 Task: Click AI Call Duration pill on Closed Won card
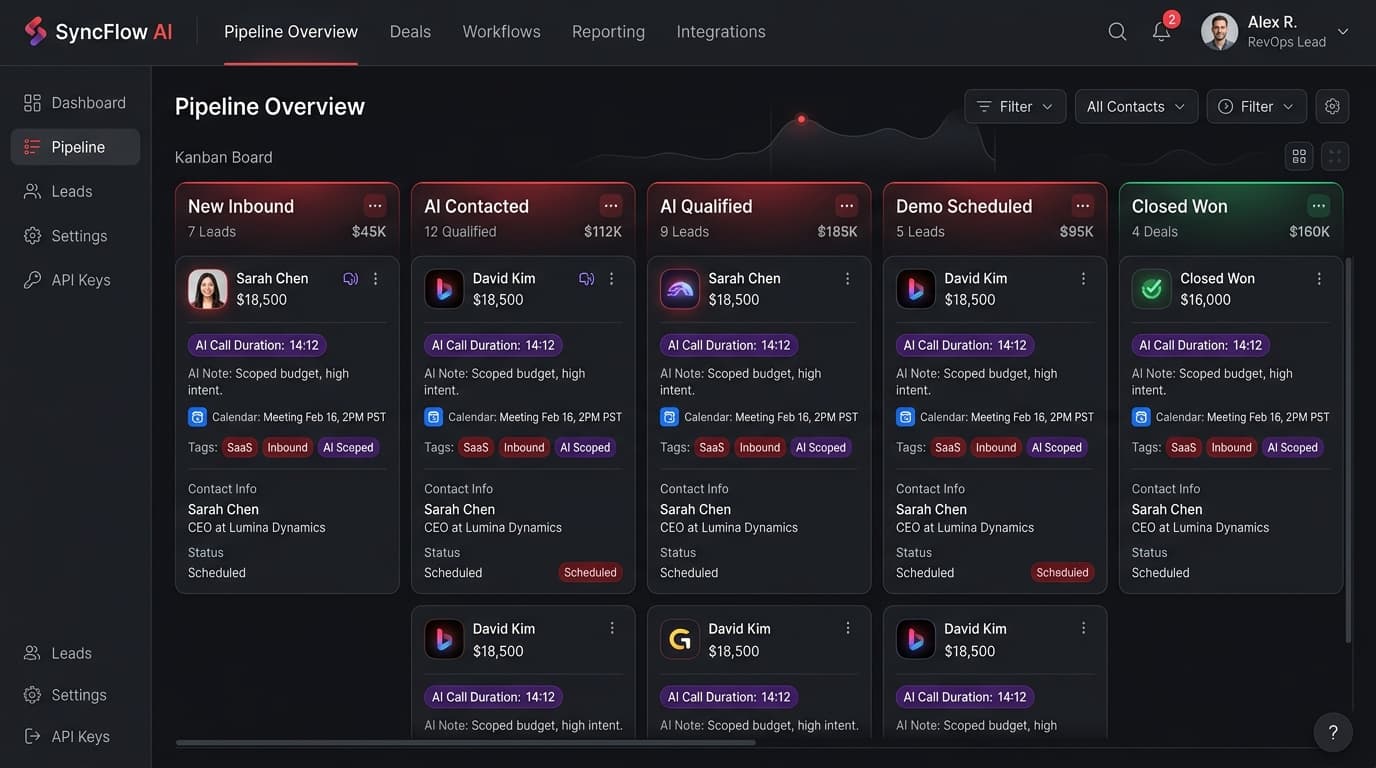click(1201, 345)
